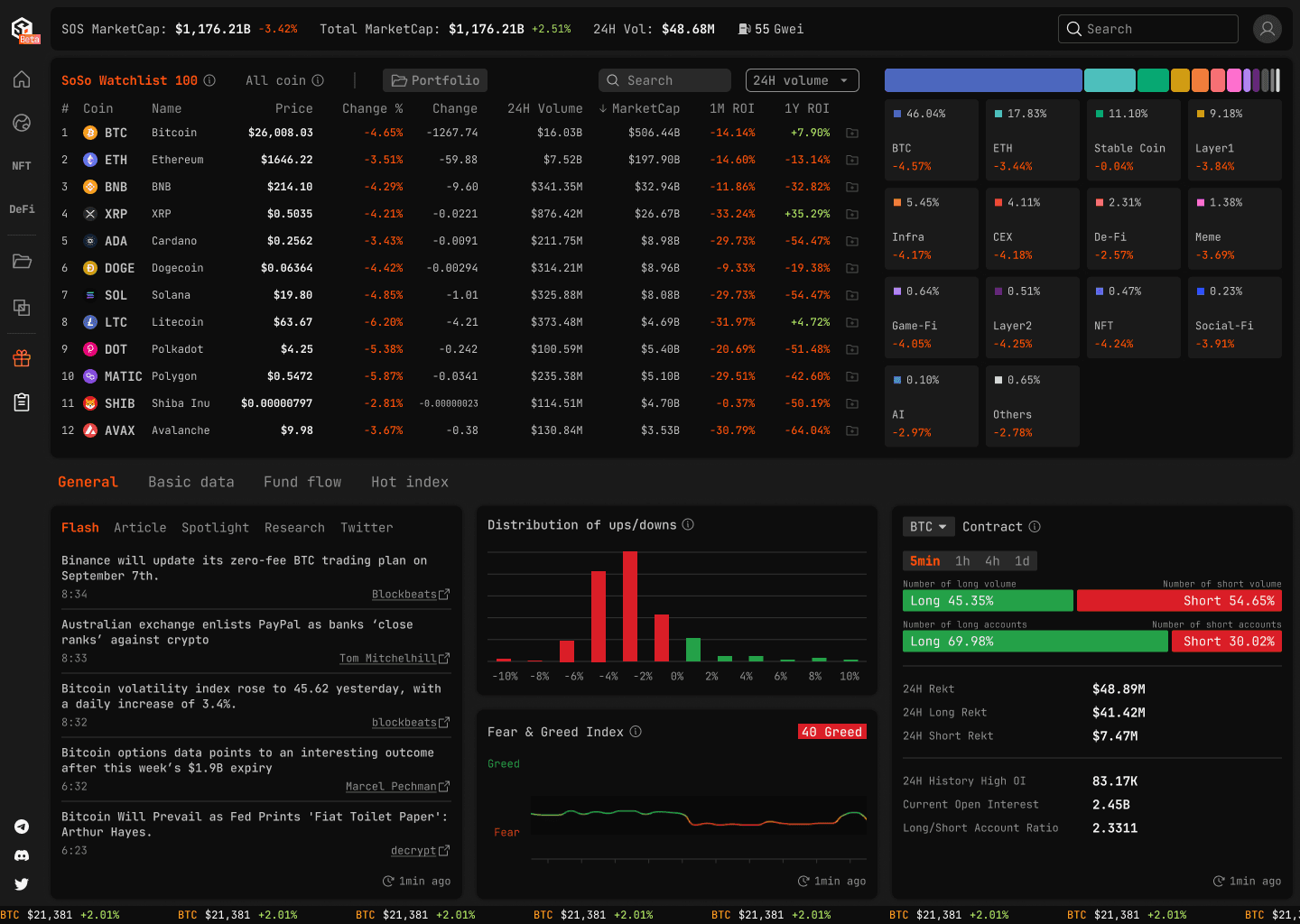This screenshot has width=1300, height=924.
Task: Click the 40 Greed index badge
Action: tap(832, 732)
